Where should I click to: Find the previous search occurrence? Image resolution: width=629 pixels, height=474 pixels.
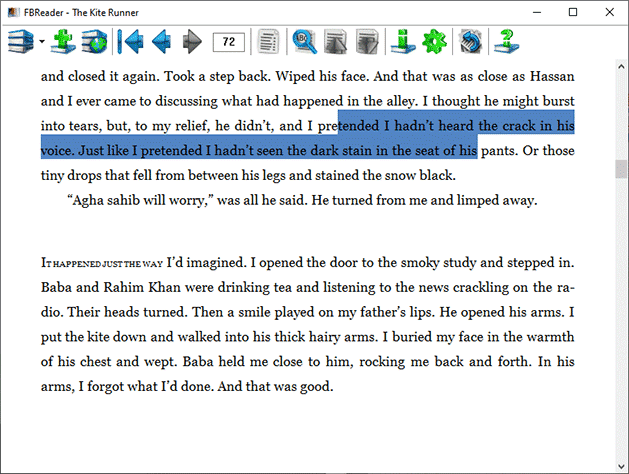coord(335,41)
